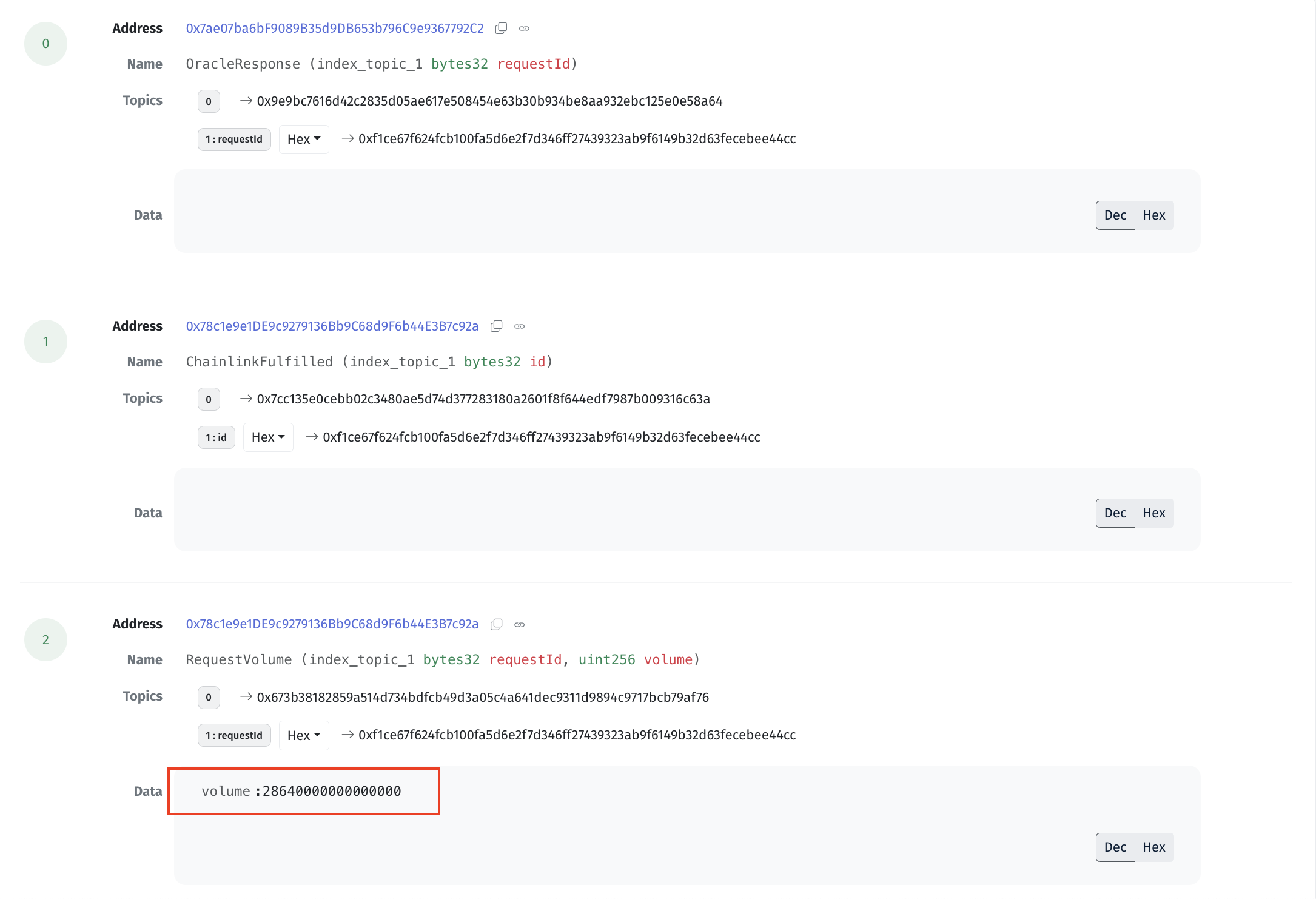This screenshot has height=899, width=1316.
Task: Click the 1: id topic badge
Action: [216, 437]
